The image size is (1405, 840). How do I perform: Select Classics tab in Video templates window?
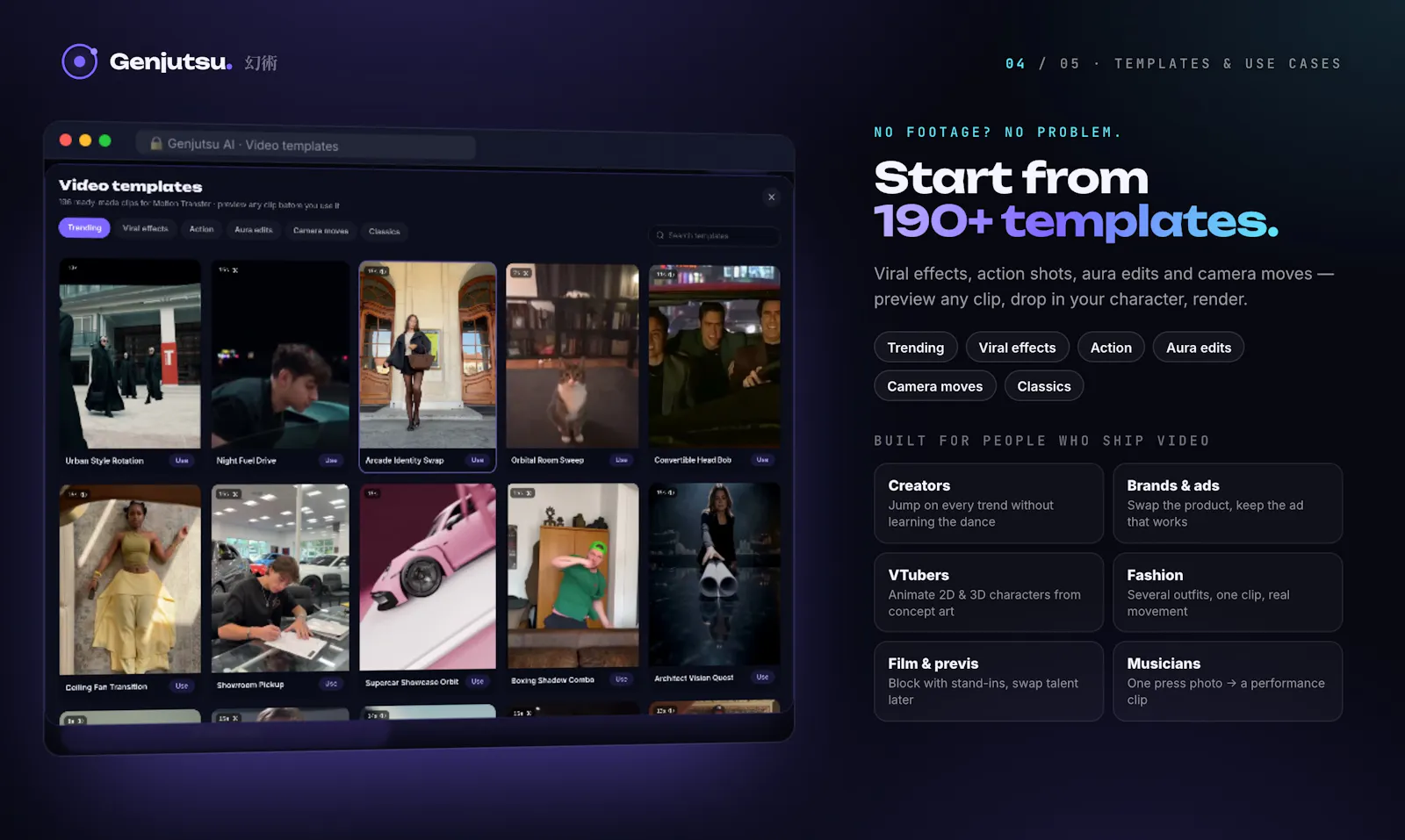pos(384,232)
